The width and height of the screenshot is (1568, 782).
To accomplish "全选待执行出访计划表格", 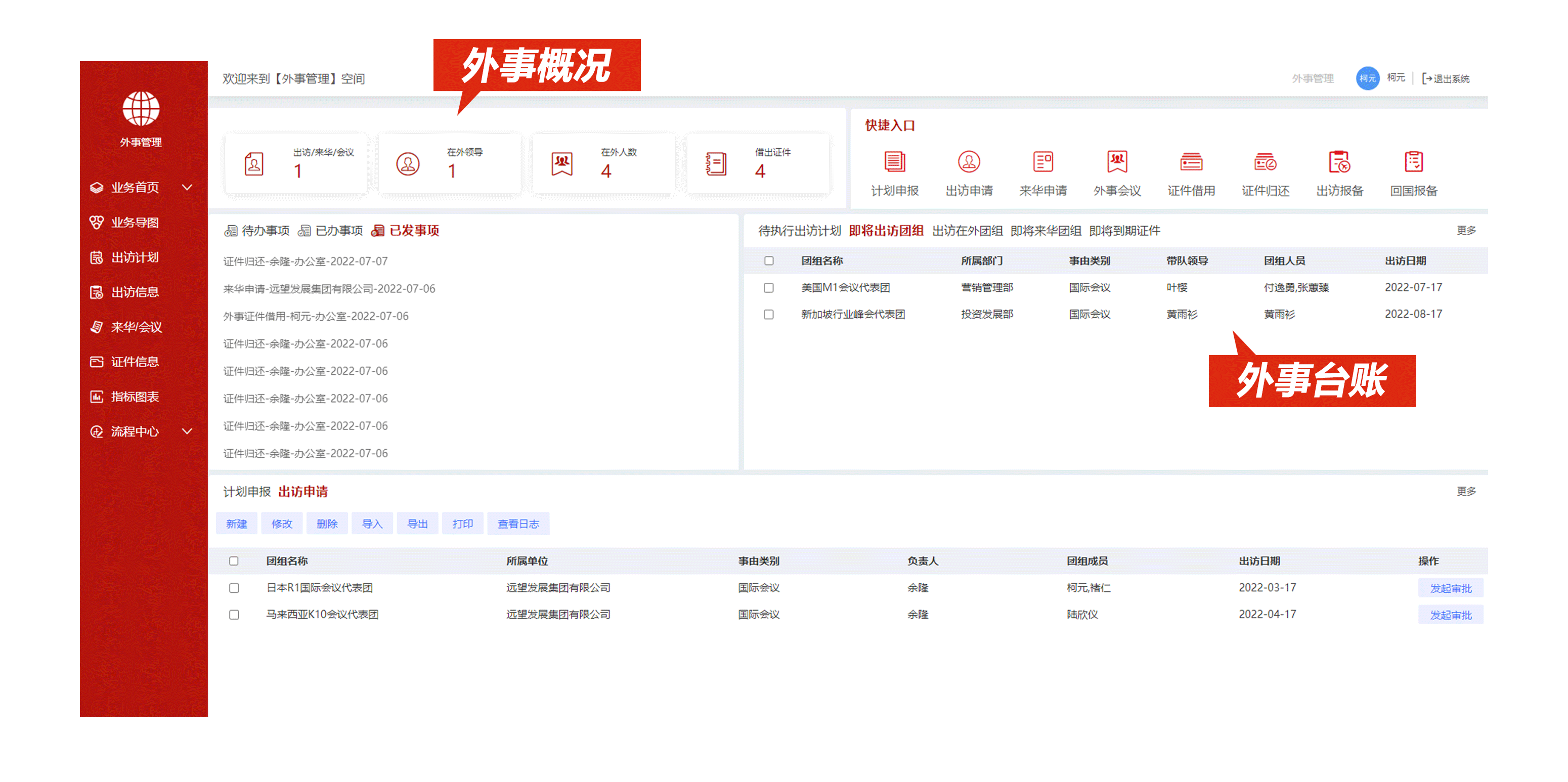I will point(768,260).
